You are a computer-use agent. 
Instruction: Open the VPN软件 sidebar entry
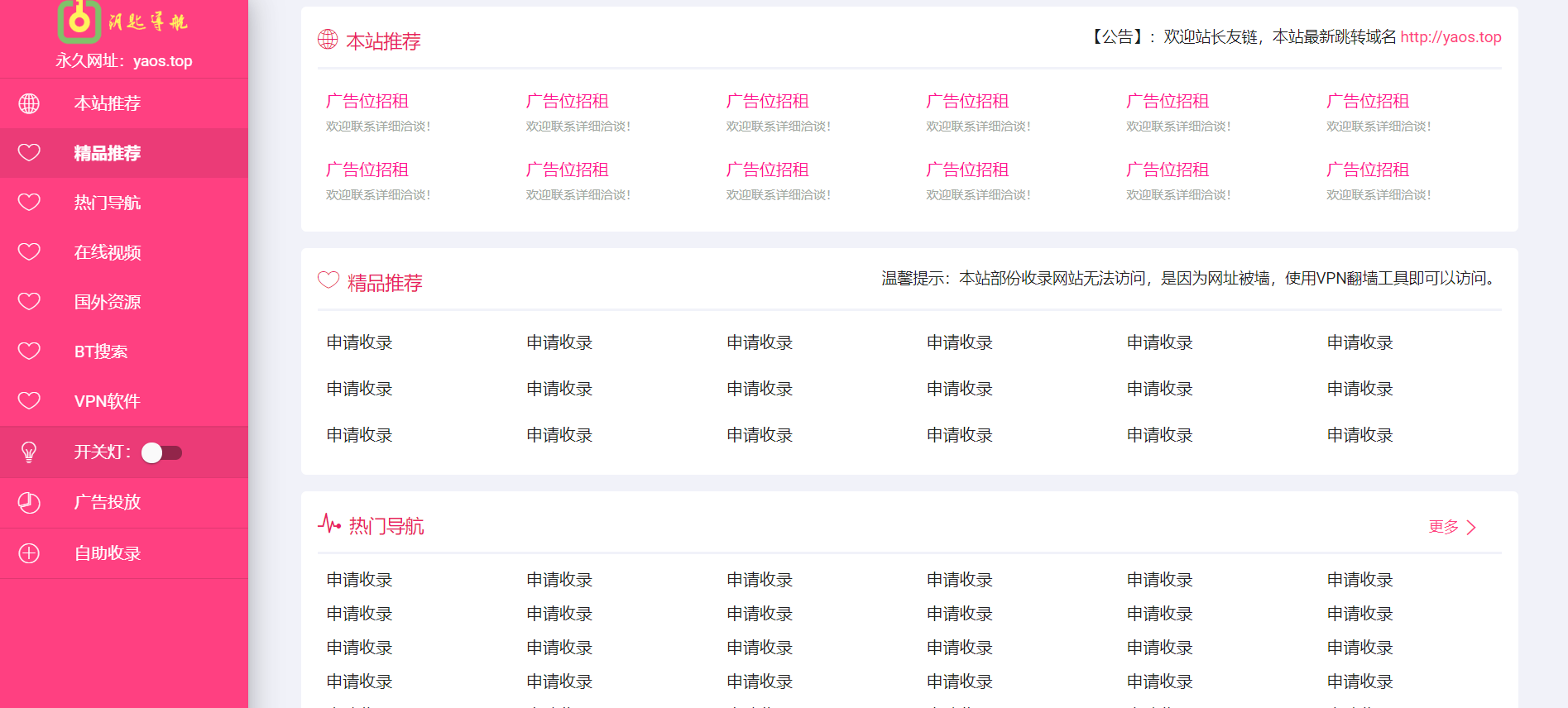[108, 401]
